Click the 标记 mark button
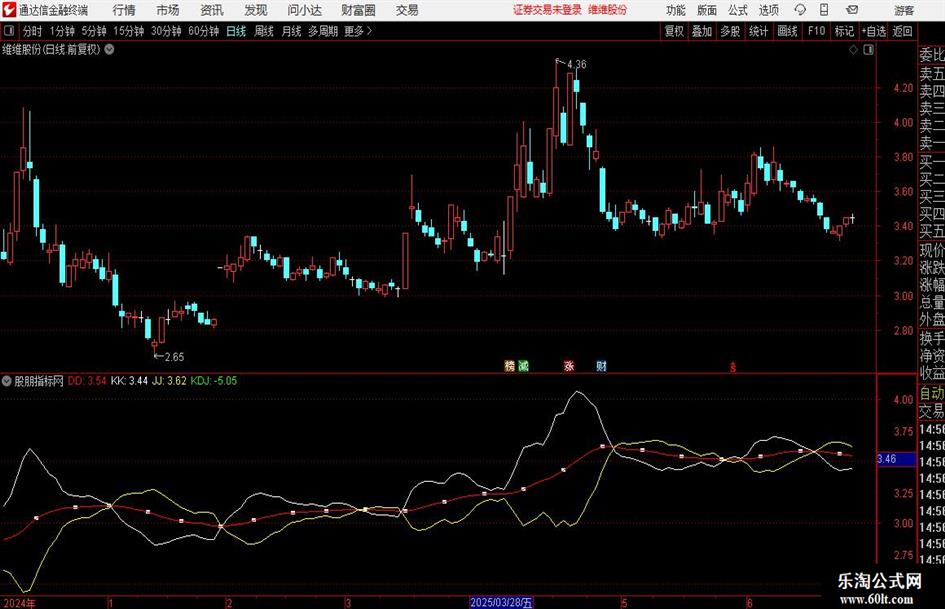The image size is (945, 609). point(844,31)
